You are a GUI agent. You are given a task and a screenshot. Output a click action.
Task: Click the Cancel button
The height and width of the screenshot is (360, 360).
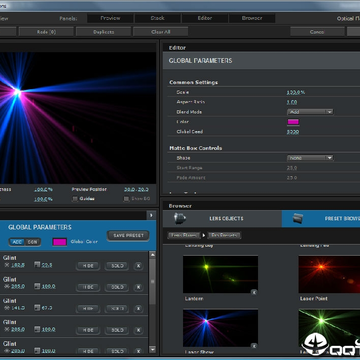click(x=317, y=32)
